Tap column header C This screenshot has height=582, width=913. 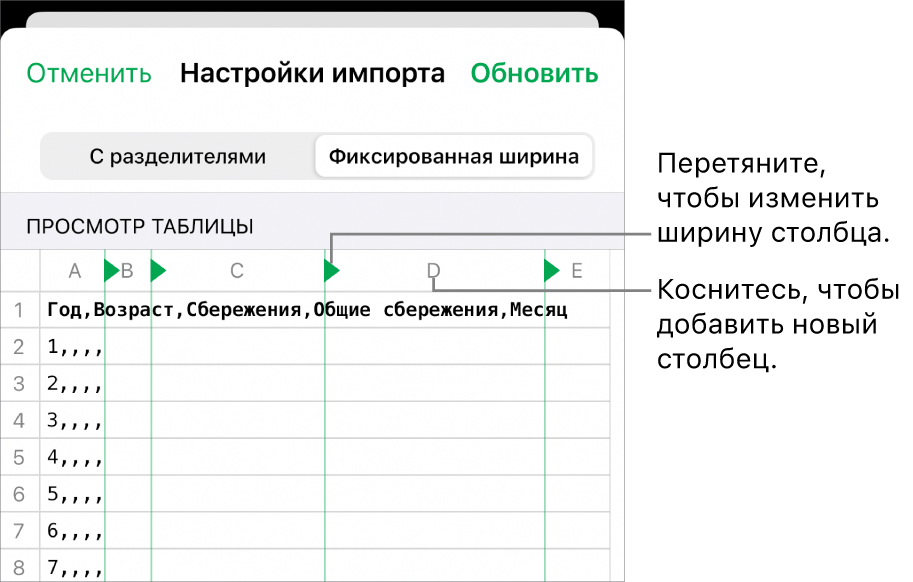pos(236,271)
